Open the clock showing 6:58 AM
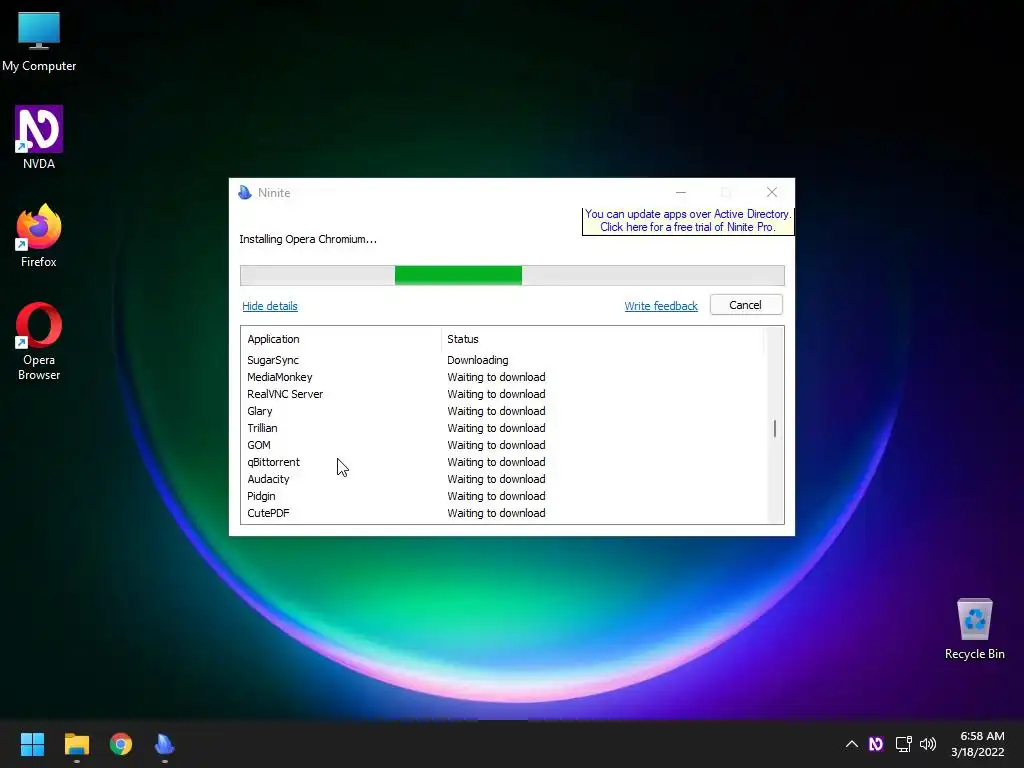 coord(978,744)
